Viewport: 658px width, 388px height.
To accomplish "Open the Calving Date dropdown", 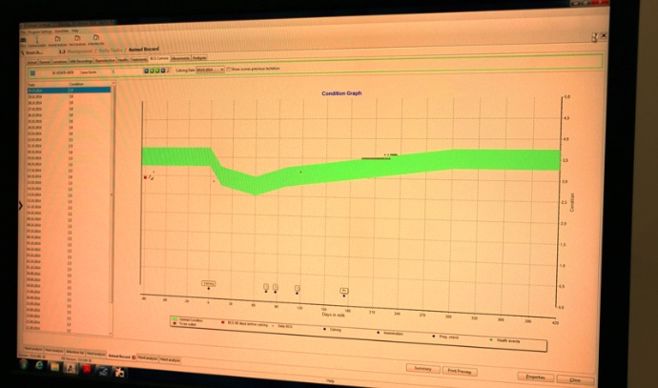I will (x=210, y=70).
